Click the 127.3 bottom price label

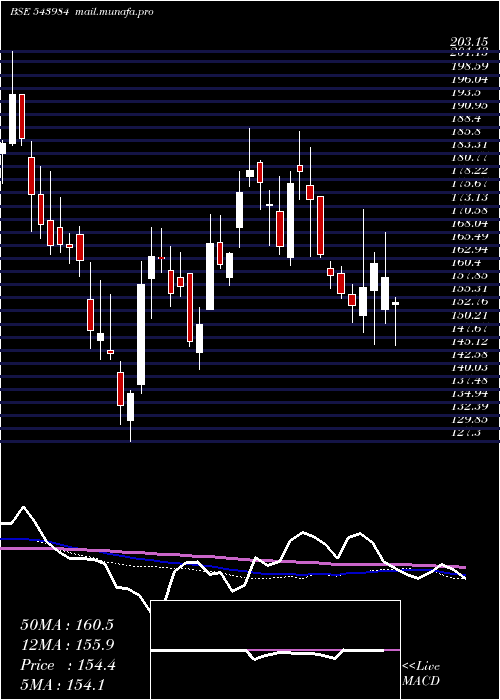point(467,433)
